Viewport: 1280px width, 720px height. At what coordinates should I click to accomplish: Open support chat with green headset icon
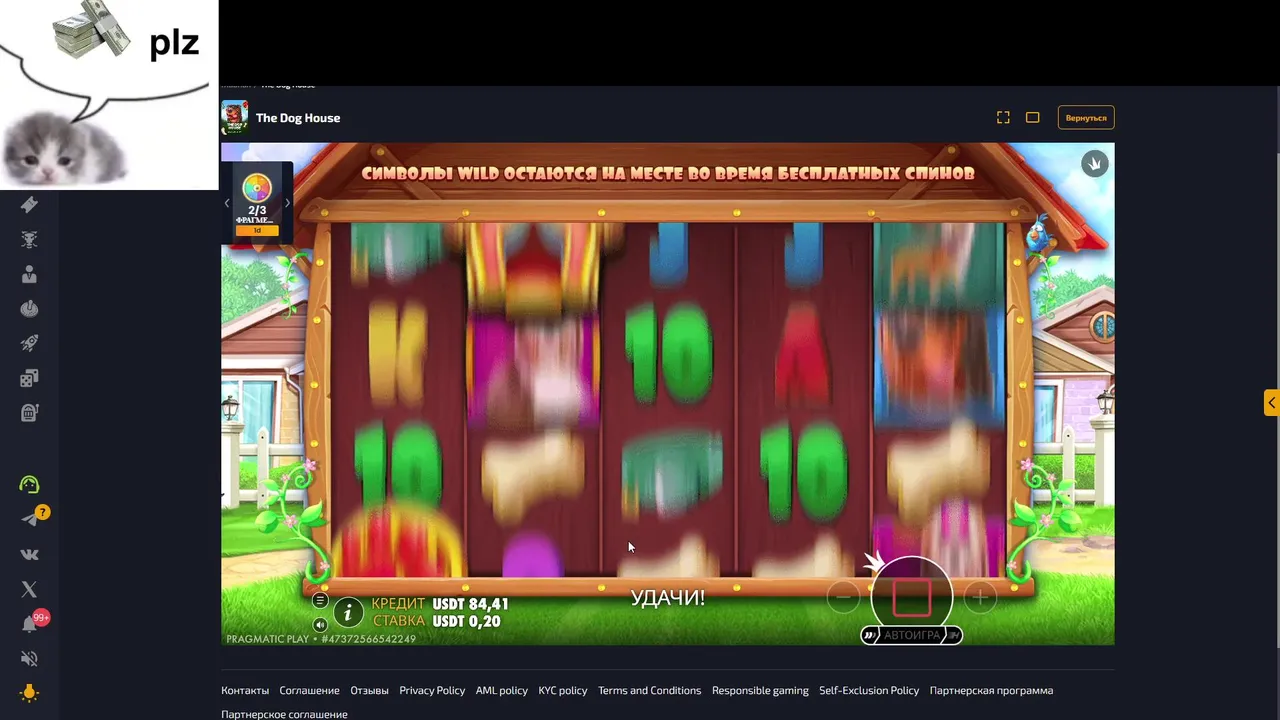(x=29, y=484)
